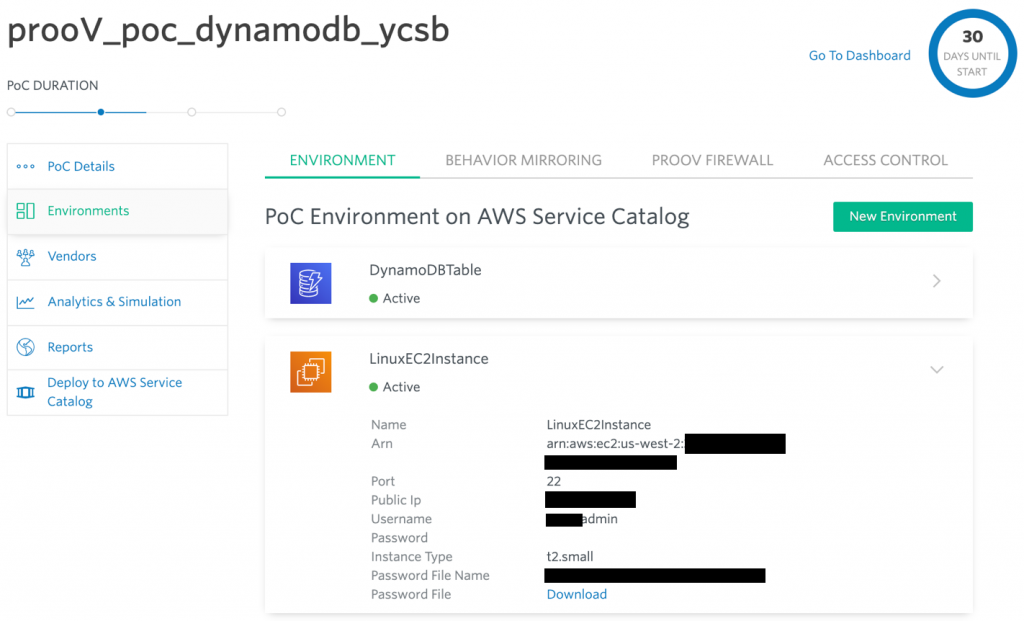Click the Port label
The width and height of the screenshot is (1024, 621).
(x=383, y=482)
